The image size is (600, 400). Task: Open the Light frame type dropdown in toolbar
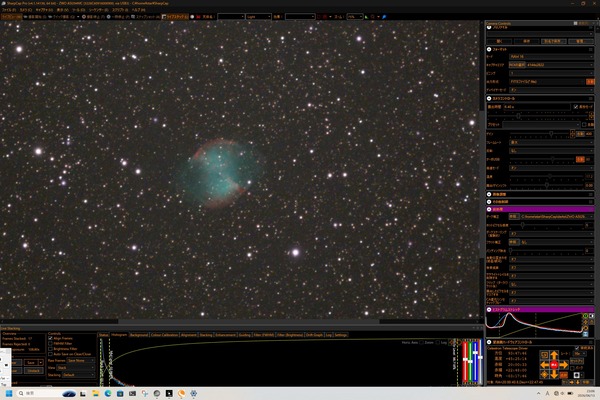[x=258, y=17]
